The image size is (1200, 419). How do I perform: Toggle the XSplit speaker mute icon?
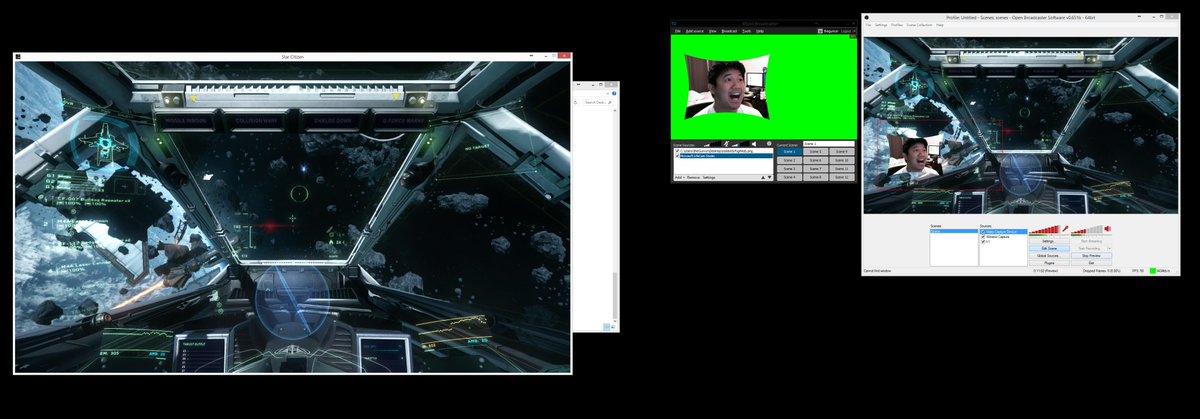point(754,144)
